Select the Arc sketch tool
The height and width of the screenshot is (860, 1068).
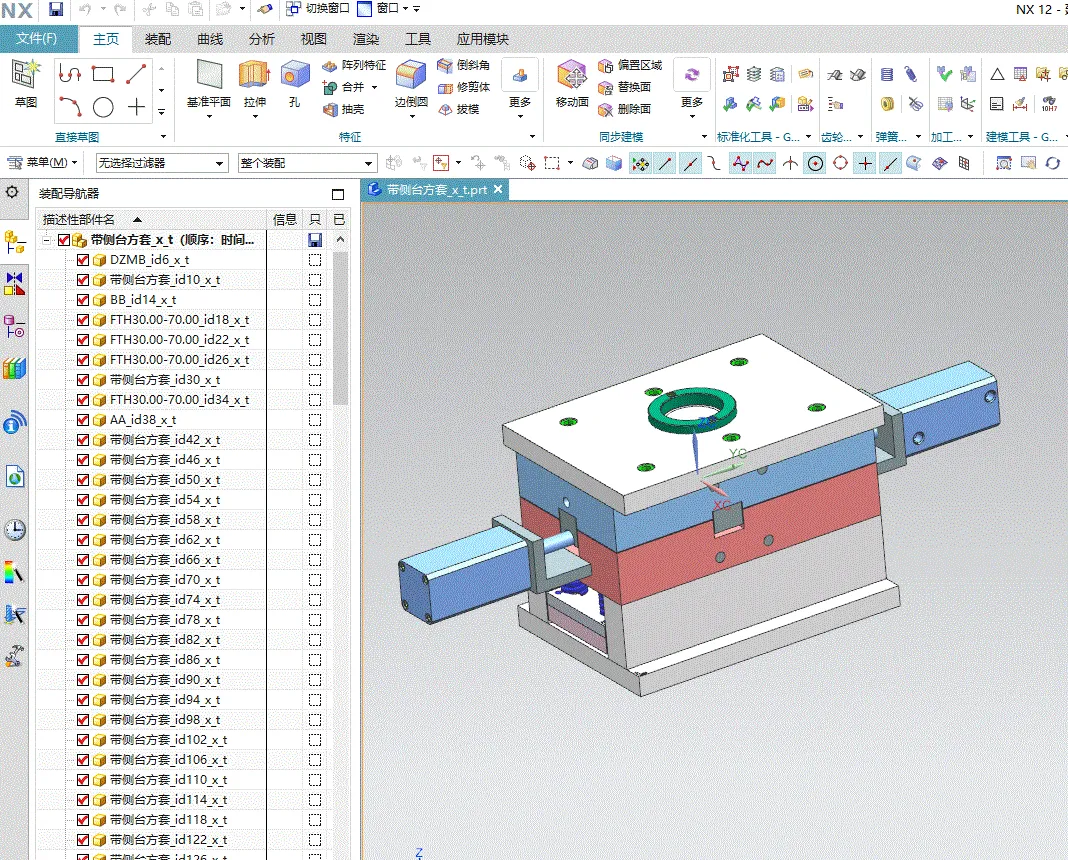click(70, 107)
